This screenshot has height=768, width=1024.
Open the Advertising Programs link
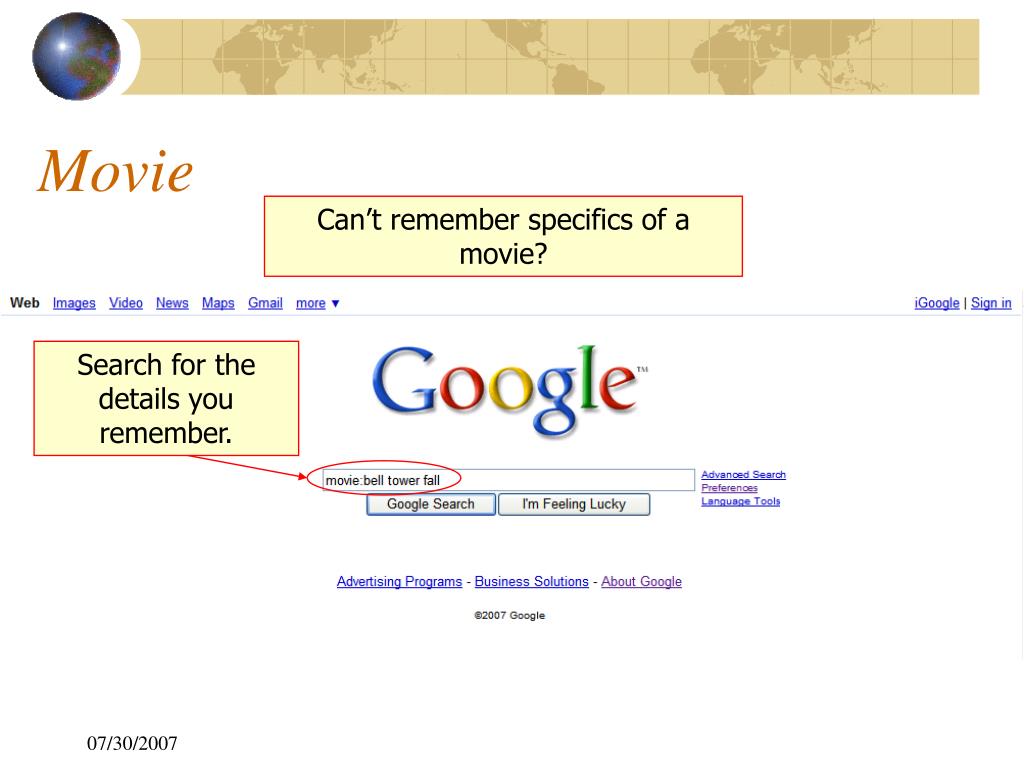[399, 581]
